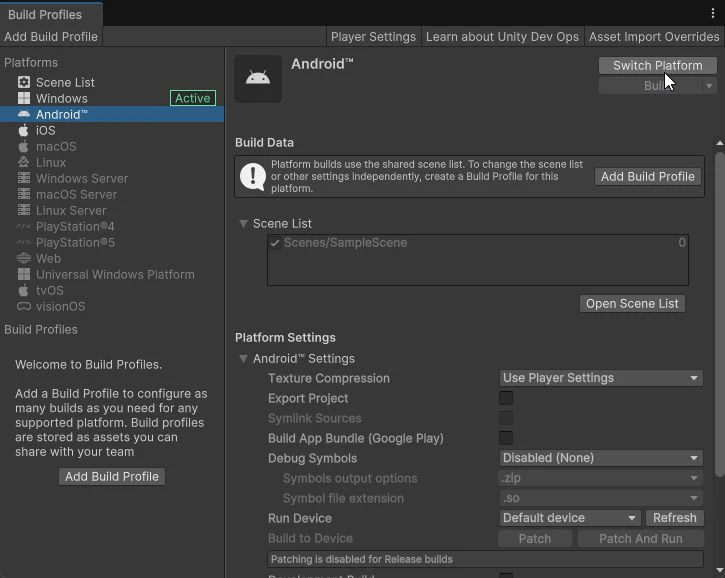Image resolution: width=725 pixels, height=578 pixels.
Task: Select the visionOS platform text
Action: tap(61, 306)
